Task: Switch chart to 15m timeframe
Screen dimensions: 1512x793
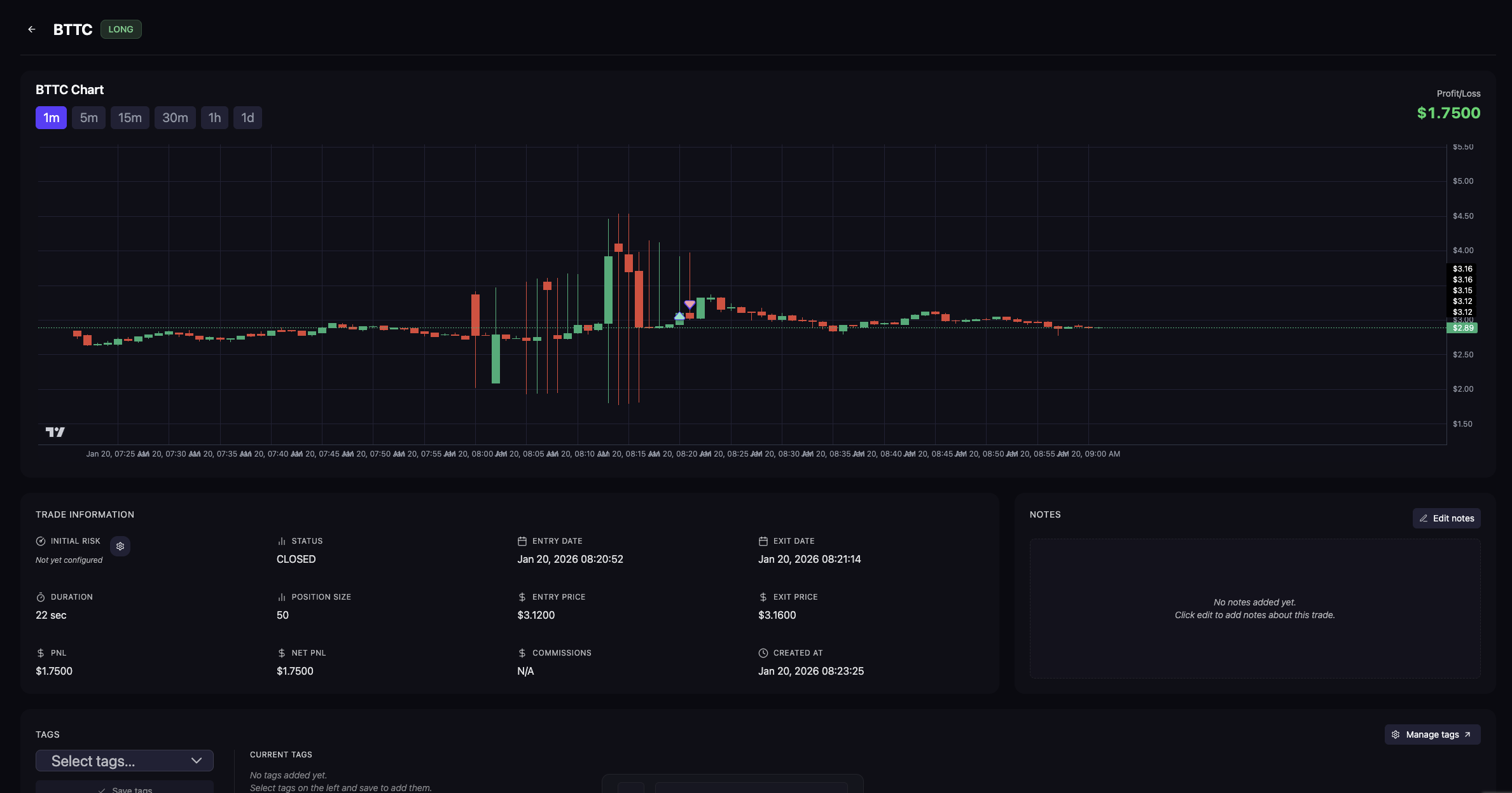Action: [130, 118]
